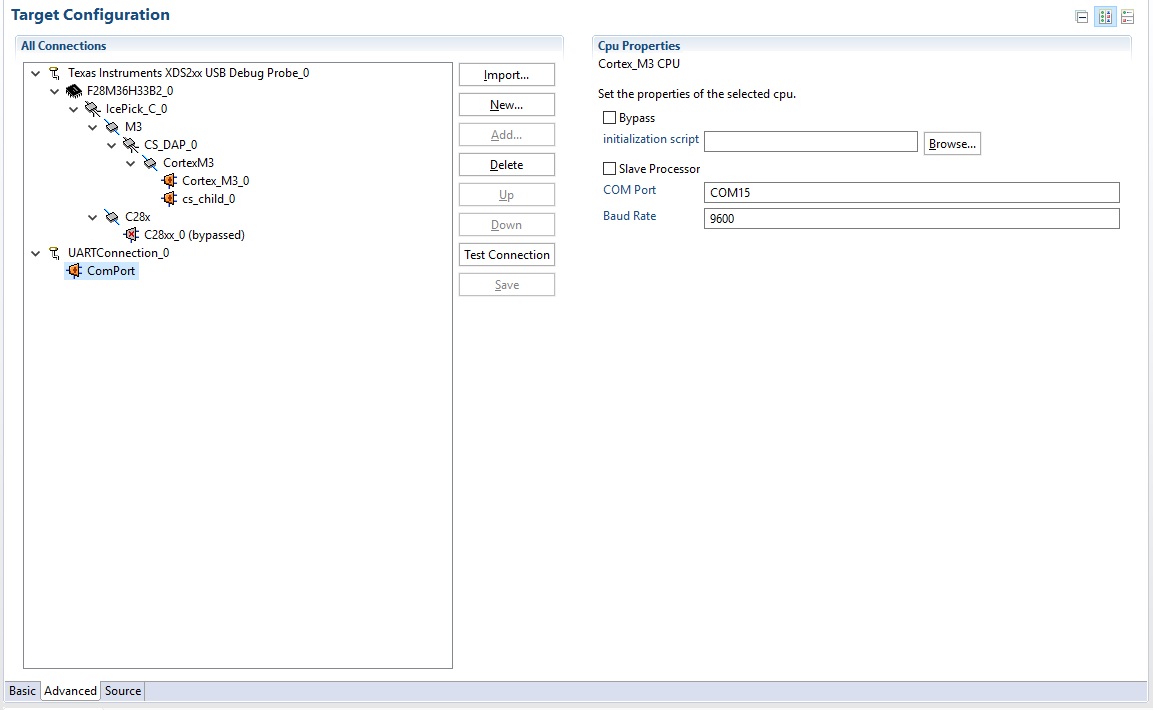
Task: Check the Slave Processor option
Action: [609, 168]
